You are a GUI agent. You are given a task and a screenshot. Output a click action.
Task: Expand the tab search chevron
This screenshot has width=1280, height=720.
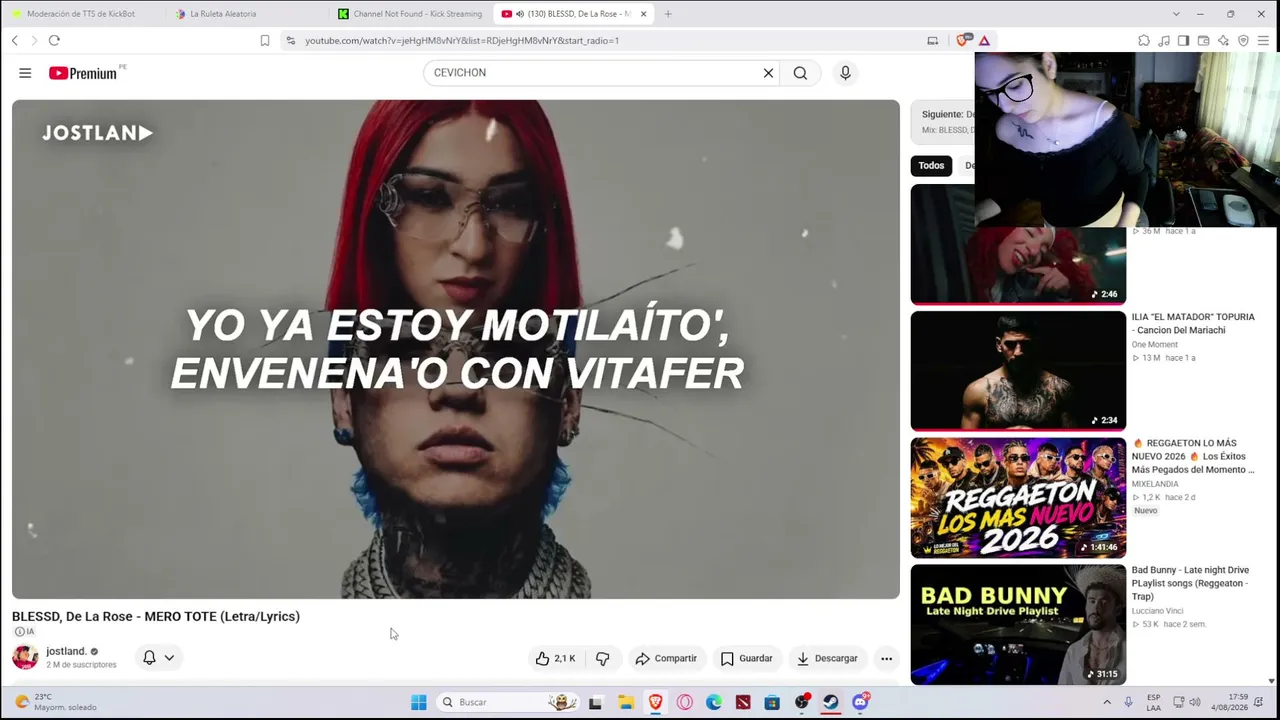(1175, 14)
